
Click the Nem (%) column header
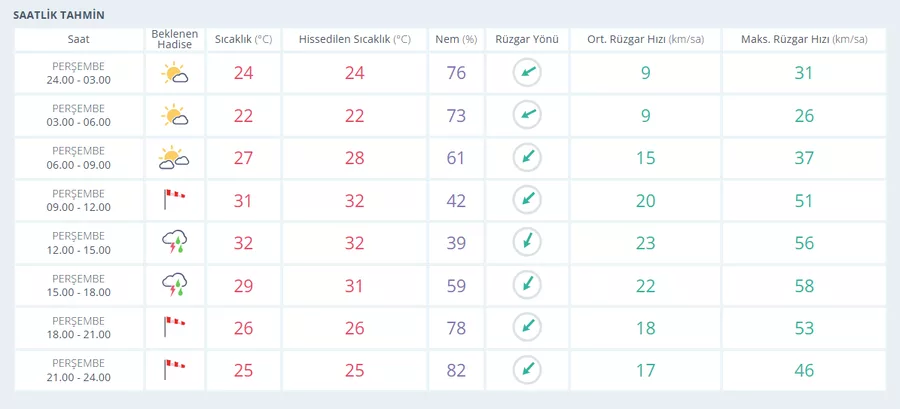click(x=456, y=40)
